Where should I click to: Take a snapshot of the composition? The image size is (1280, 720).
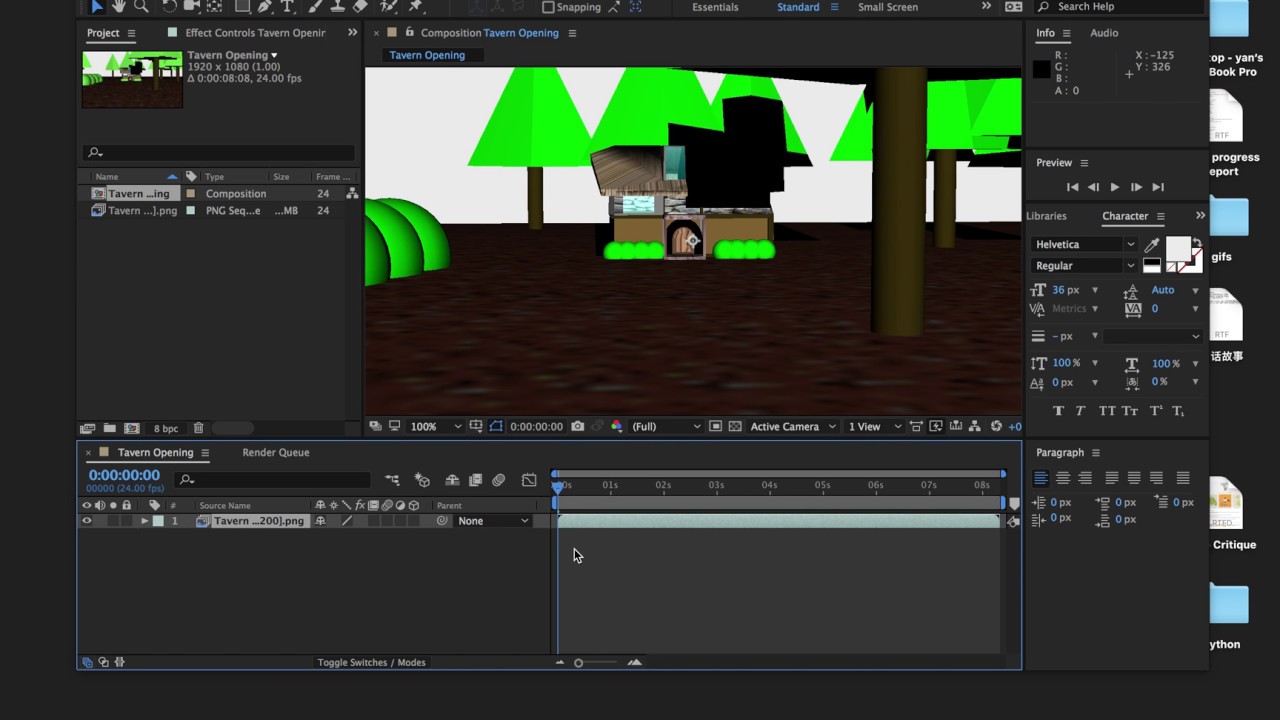click(577, 426)
